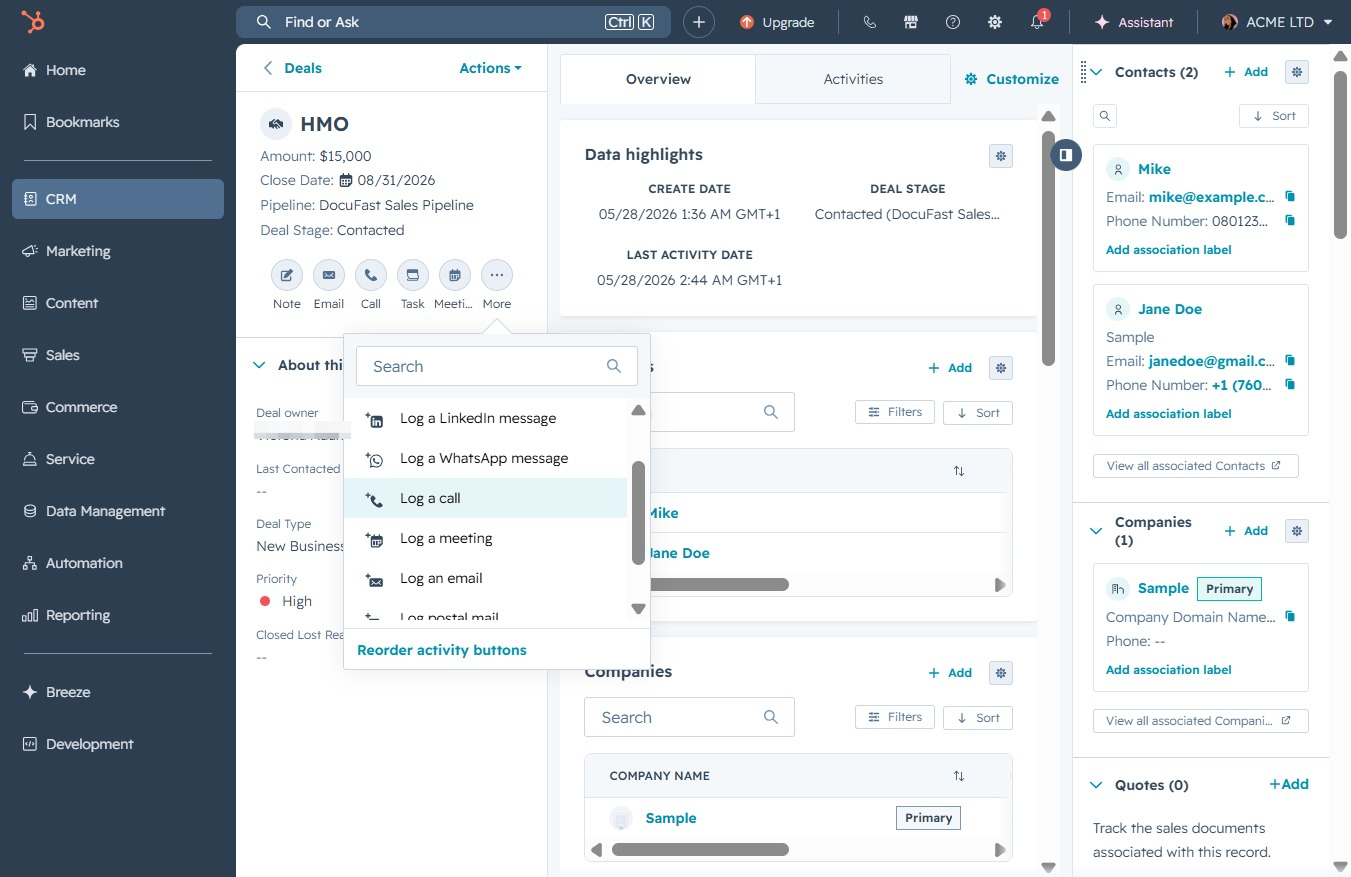Image resolution: width=1351 pixels, height=877 pixels.
Task: Copy Jane Doe's phone number
Action: point(1290,385)
